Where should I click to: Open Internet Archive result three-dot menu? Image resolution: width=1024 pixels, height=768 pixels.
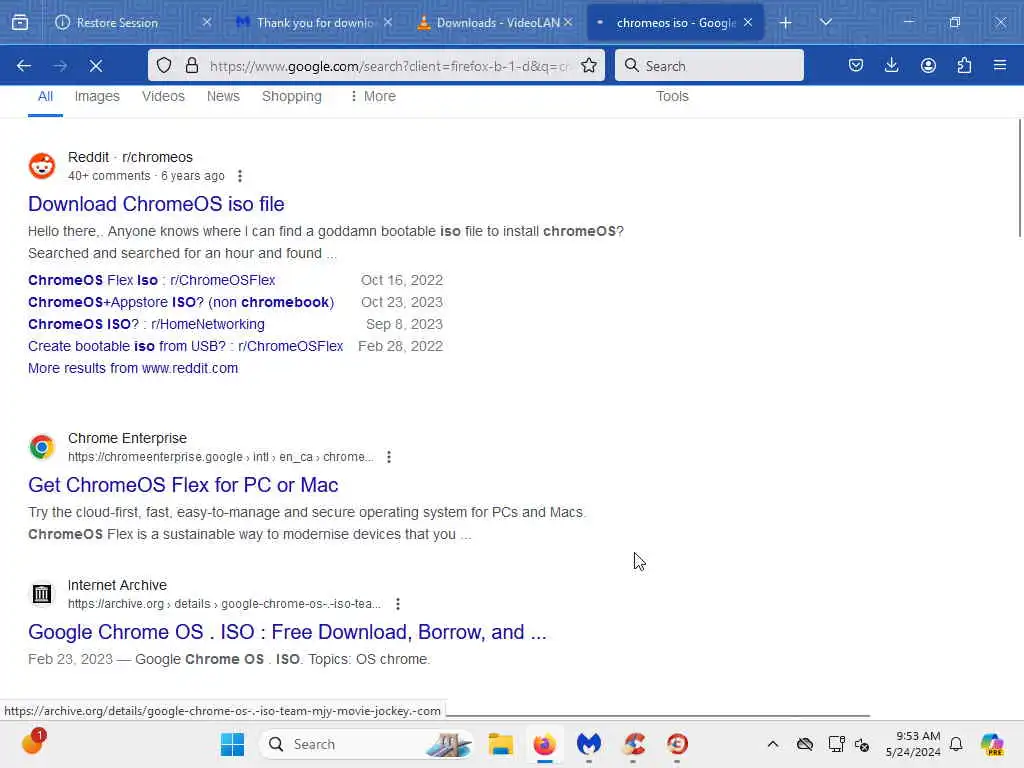(x=398, y=604)
